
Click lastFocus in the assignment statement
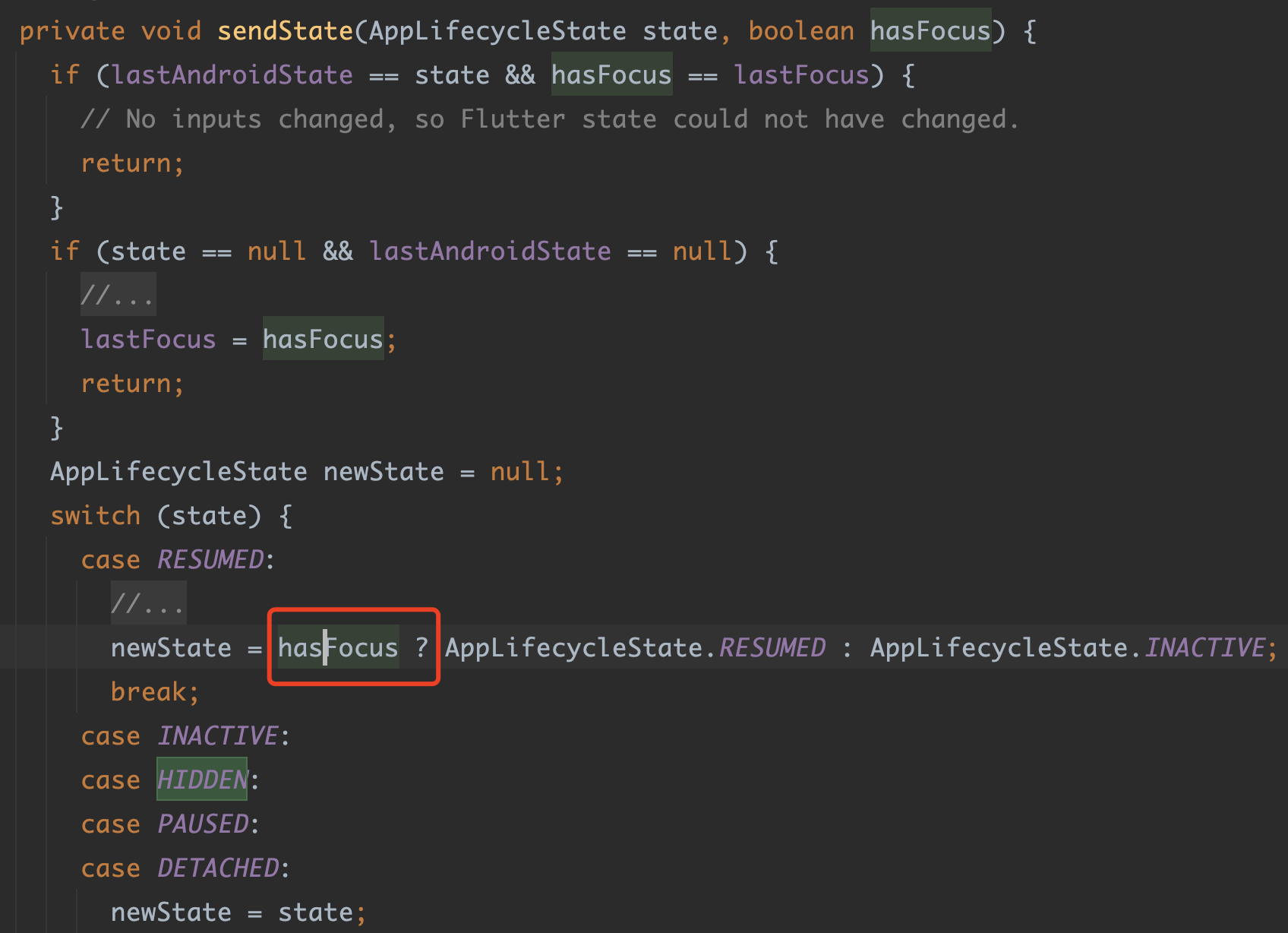click(x=148, y=340)
